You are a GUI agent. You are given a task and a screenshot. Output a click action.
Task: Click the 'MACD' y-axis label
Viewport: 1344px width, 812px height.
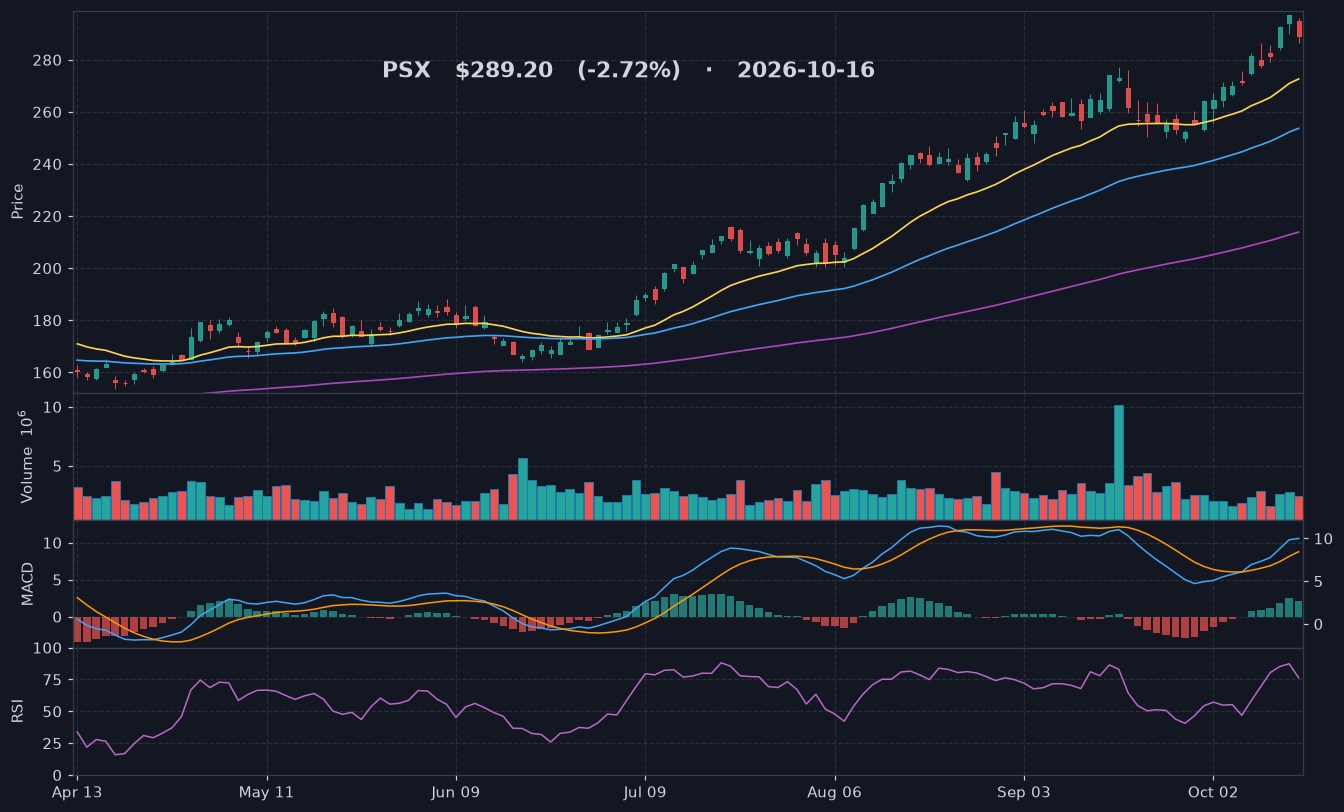28,583
